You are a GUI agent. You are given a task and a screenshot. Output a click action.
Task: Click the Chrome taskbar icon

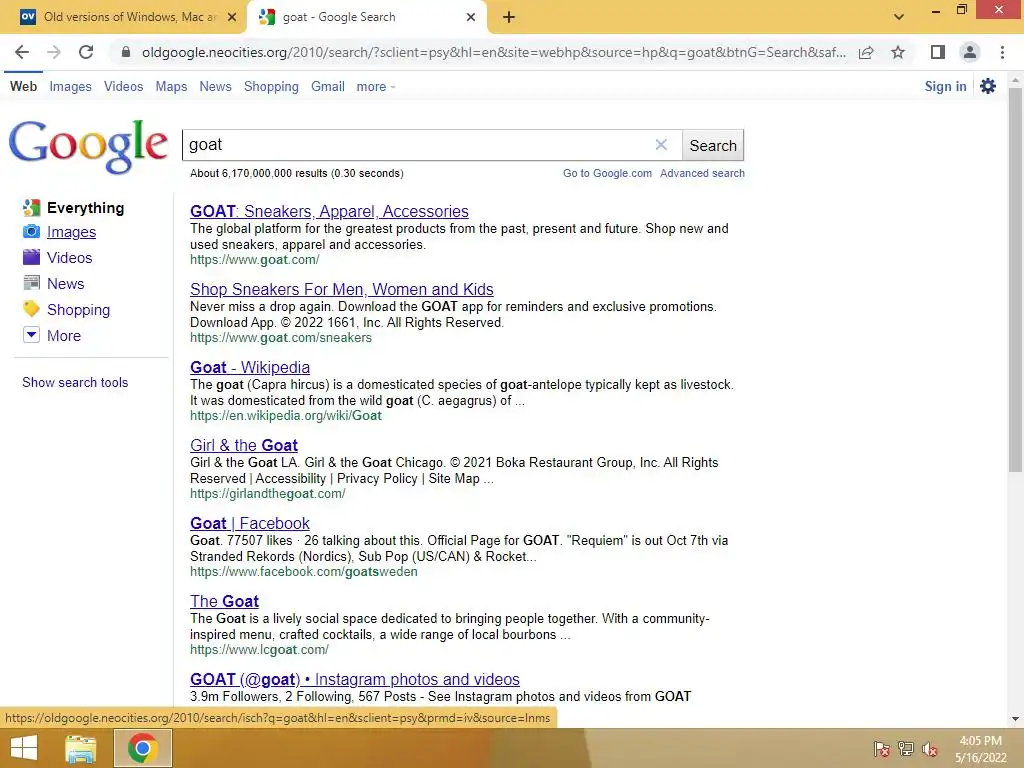click(142, 748)
